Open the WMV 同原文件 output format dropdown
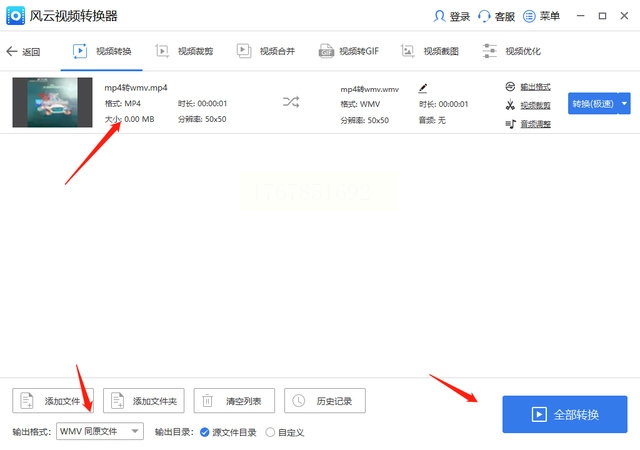Viewport: 640px width, 450px height. coord(100,431)
